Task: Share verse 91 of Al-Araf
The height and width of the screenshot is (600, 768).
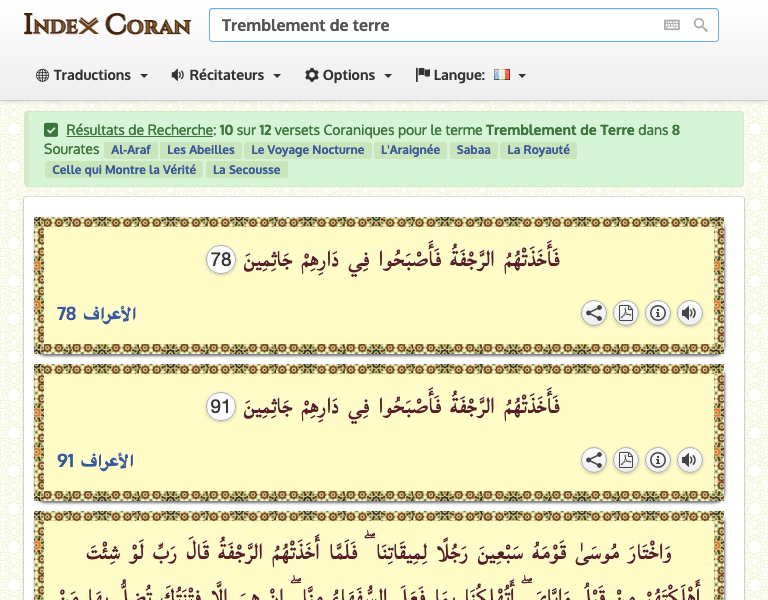Action: click(594, 460)
